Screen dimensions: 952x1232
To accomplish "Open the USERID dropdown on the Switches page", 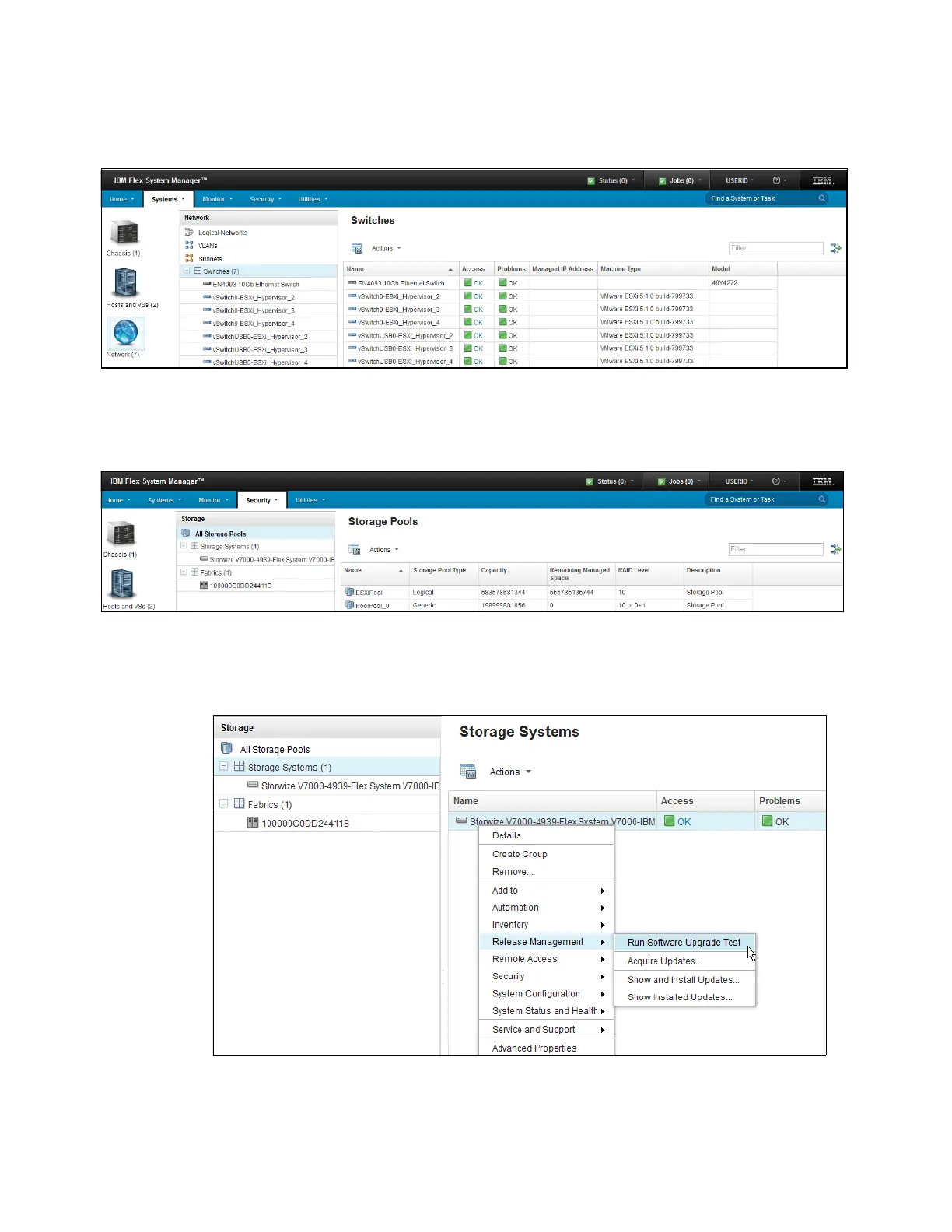I will coord(740,180).
